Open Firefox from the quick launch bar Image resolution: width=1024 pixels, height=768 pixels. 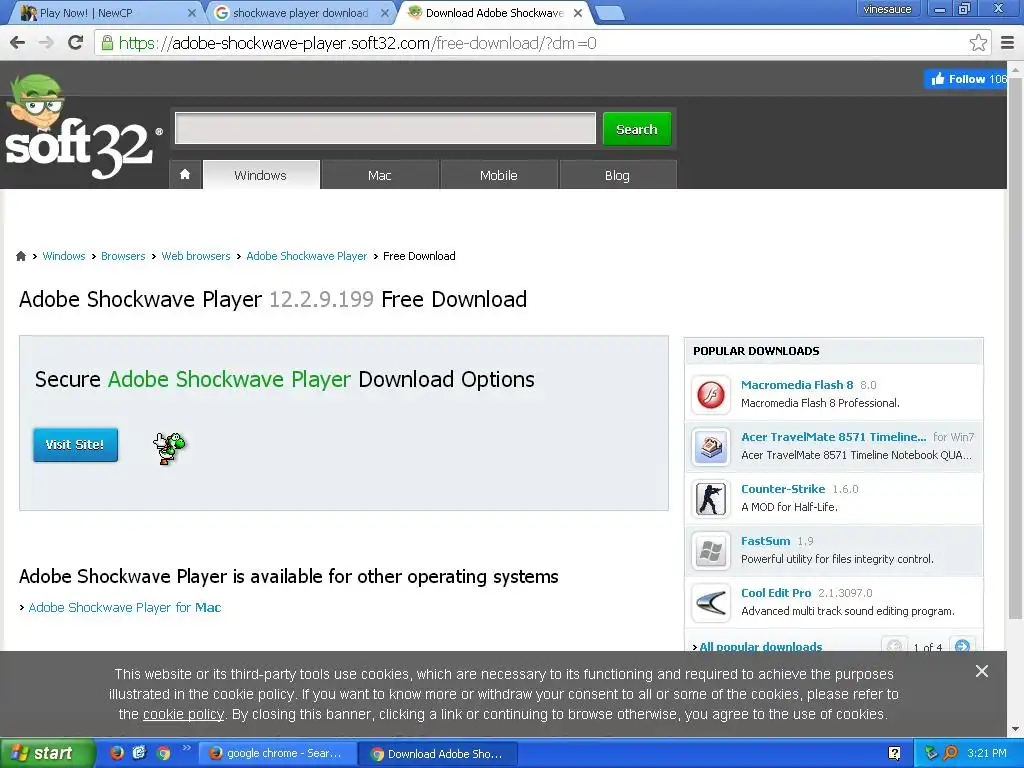(x=117, y=753)
